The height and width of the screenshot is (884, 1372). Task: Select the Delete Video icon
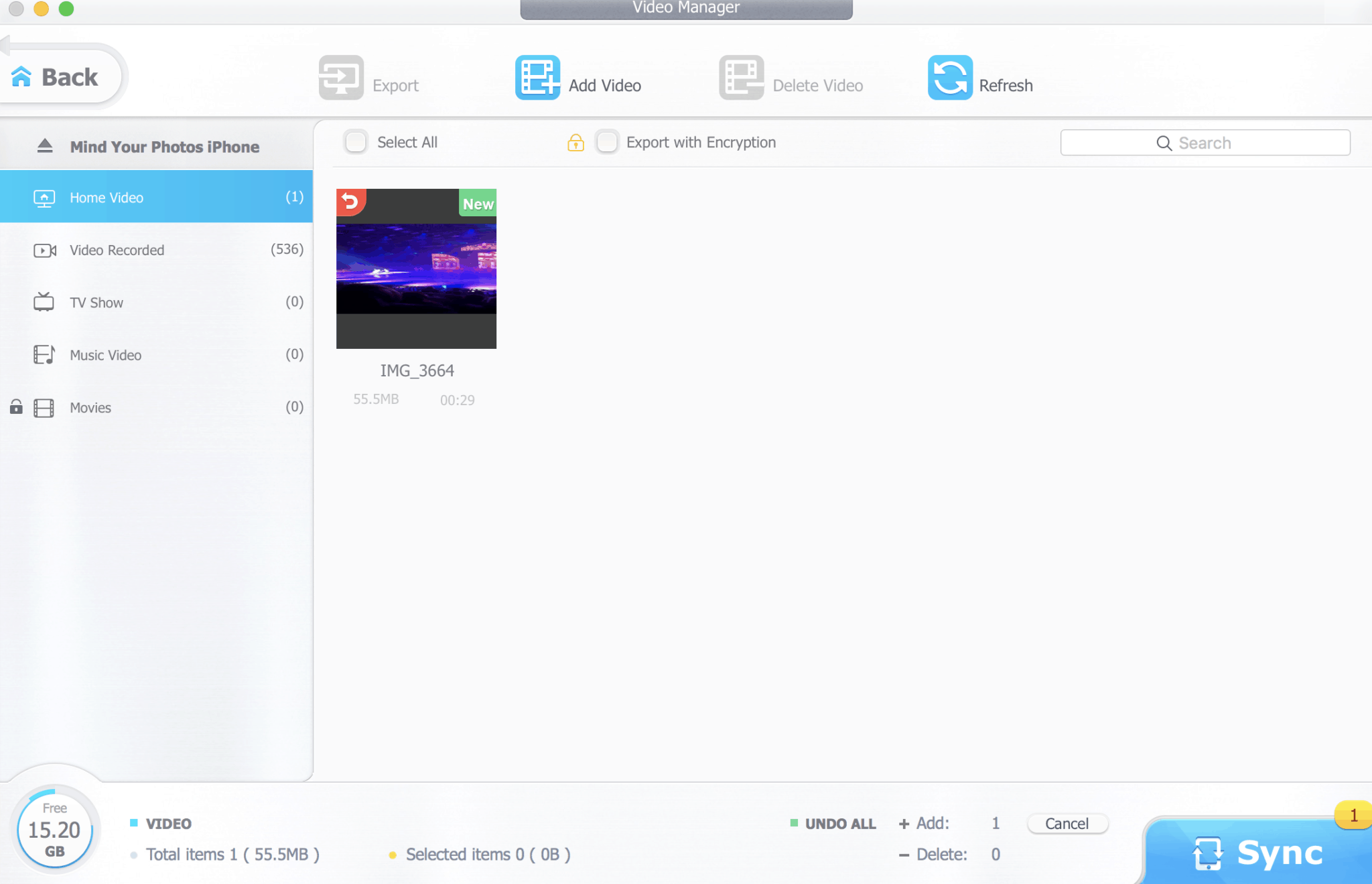click(741, 77)
